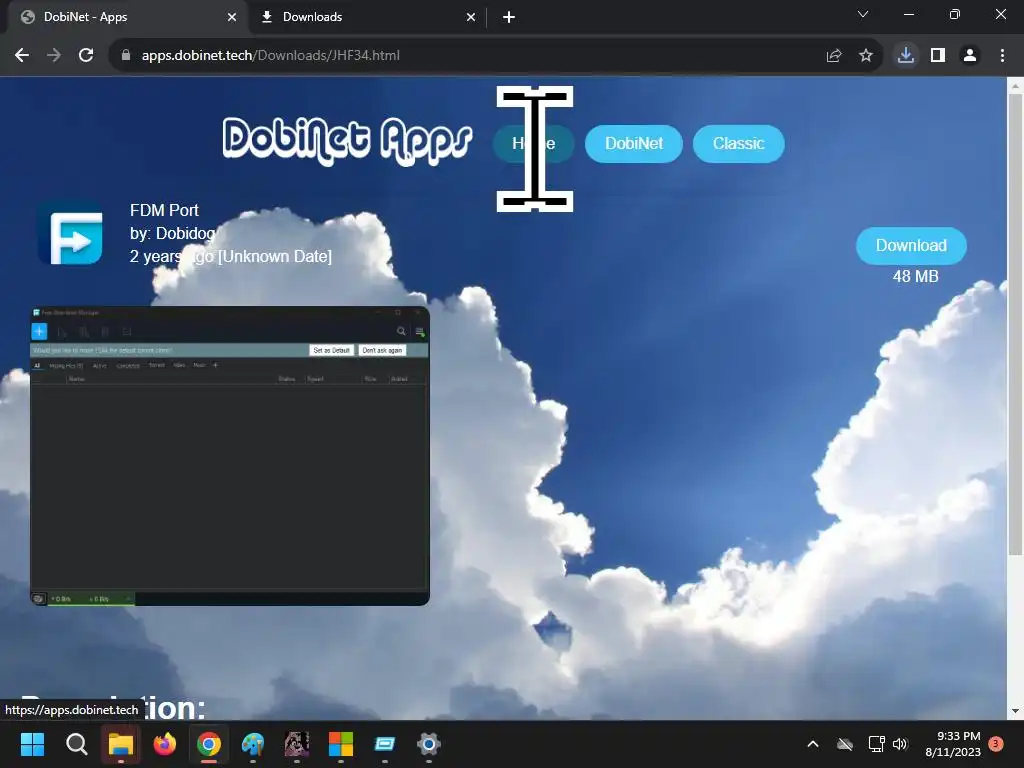
Task: Launch Firefox from the taskbar
Action: click(x=165, y=744)
